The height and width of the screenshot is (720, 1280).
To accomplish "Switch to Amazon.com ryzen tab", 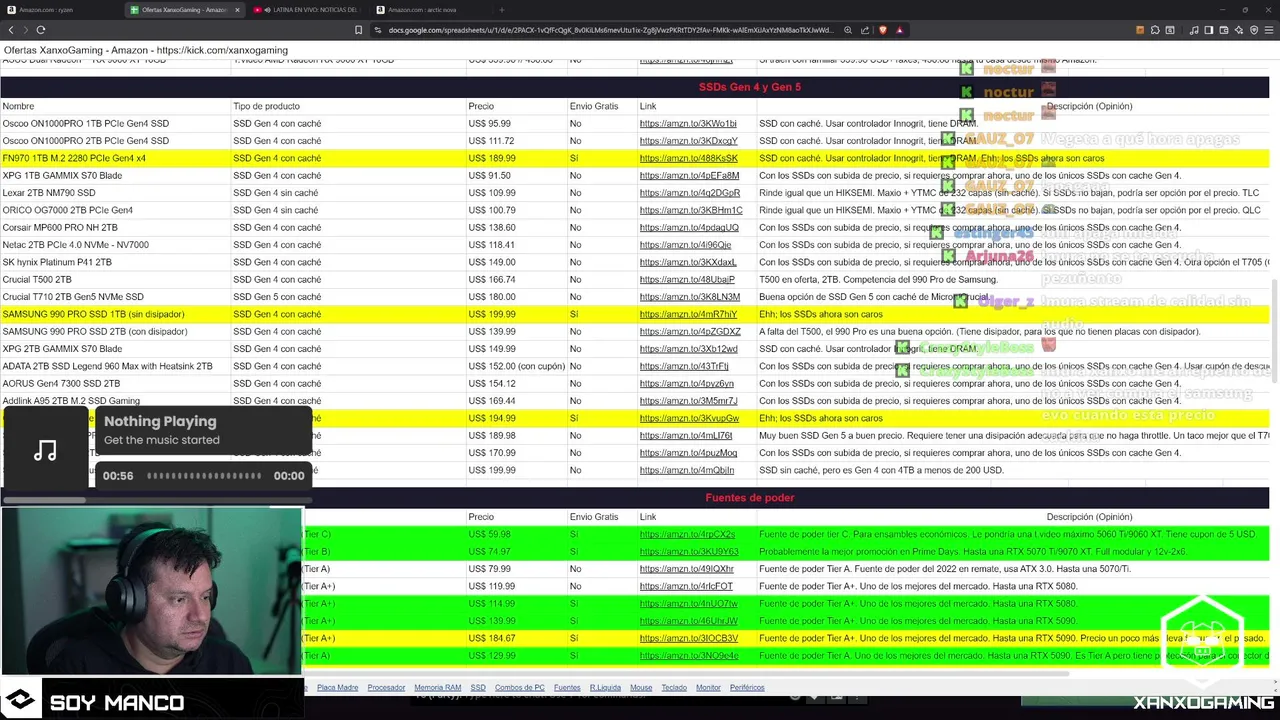I will point(62,10).
